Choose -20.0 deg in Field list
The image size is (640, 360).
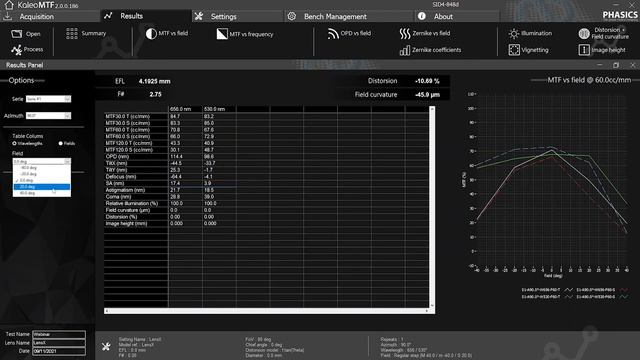tap(42, 174)
